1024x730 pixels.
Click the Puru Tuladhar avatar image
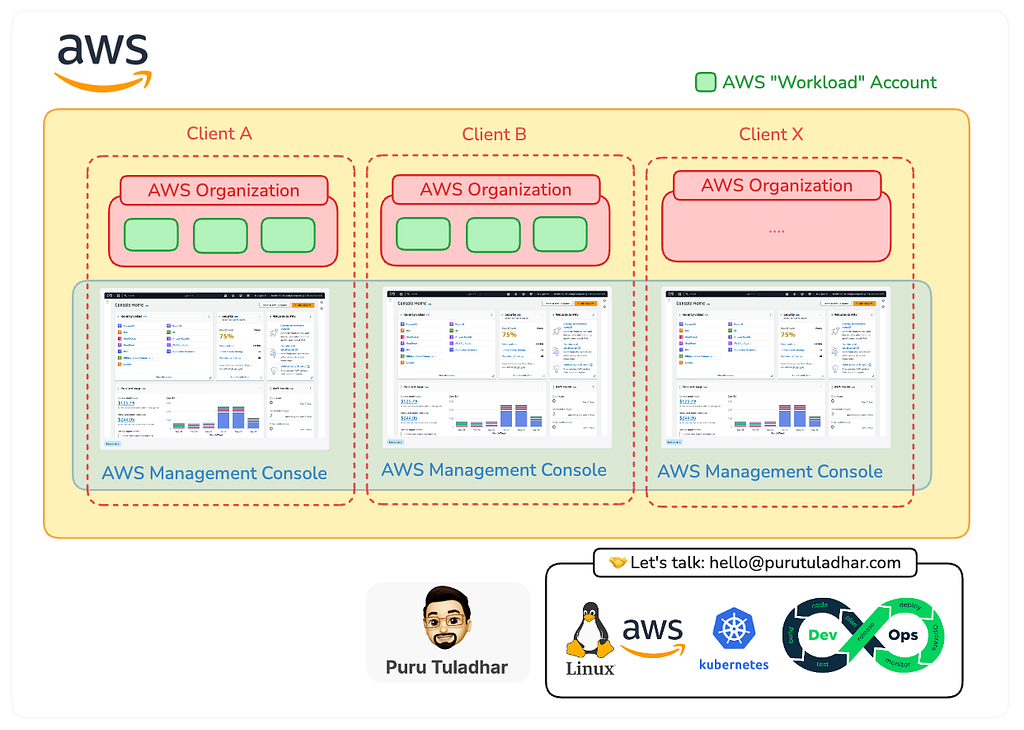(447, 618)
